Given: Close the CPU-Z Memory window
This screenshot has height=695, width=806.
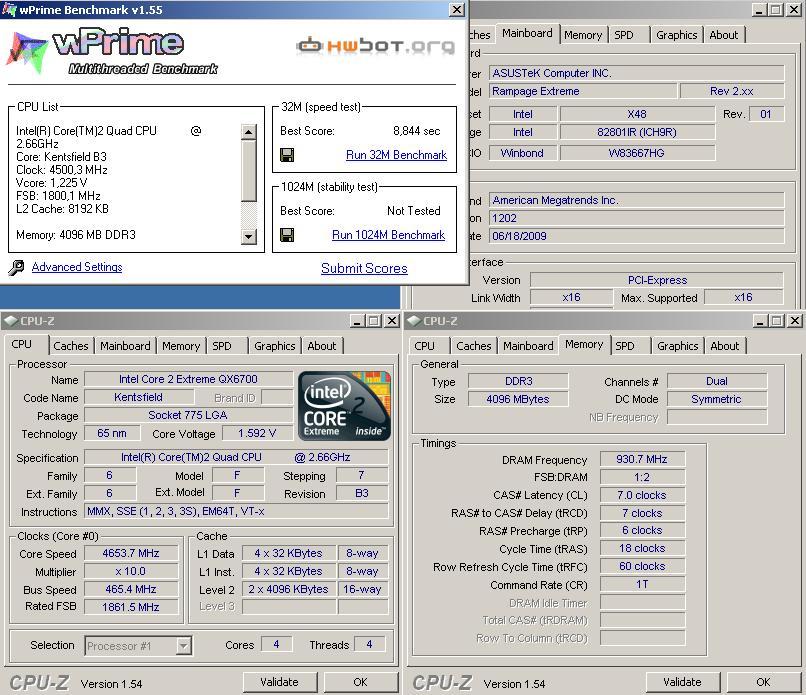Looking at the screenshot, I should [x=795, y=321].
